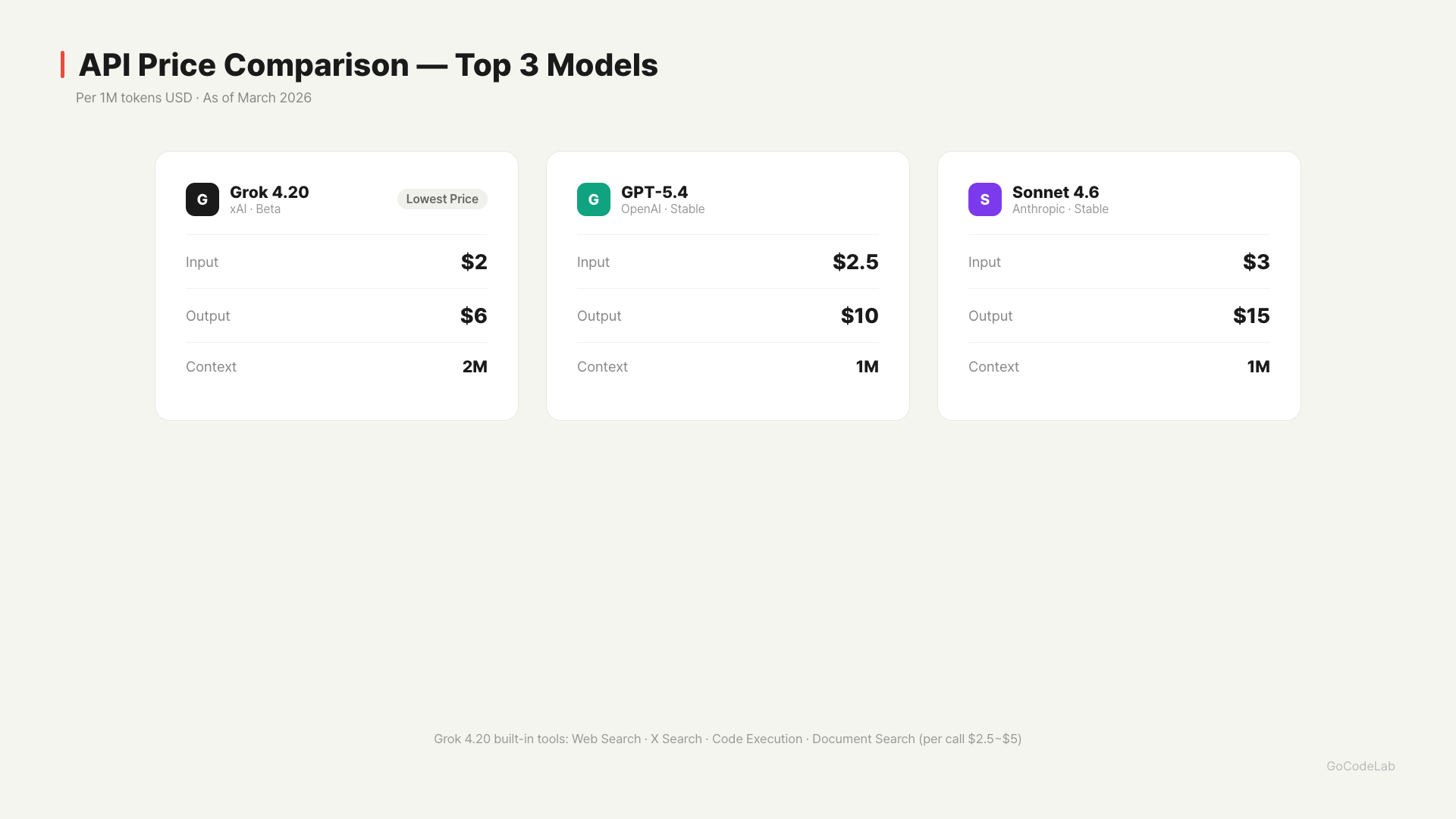Click the Sonnet 4.6 model name

point(1056,193)
